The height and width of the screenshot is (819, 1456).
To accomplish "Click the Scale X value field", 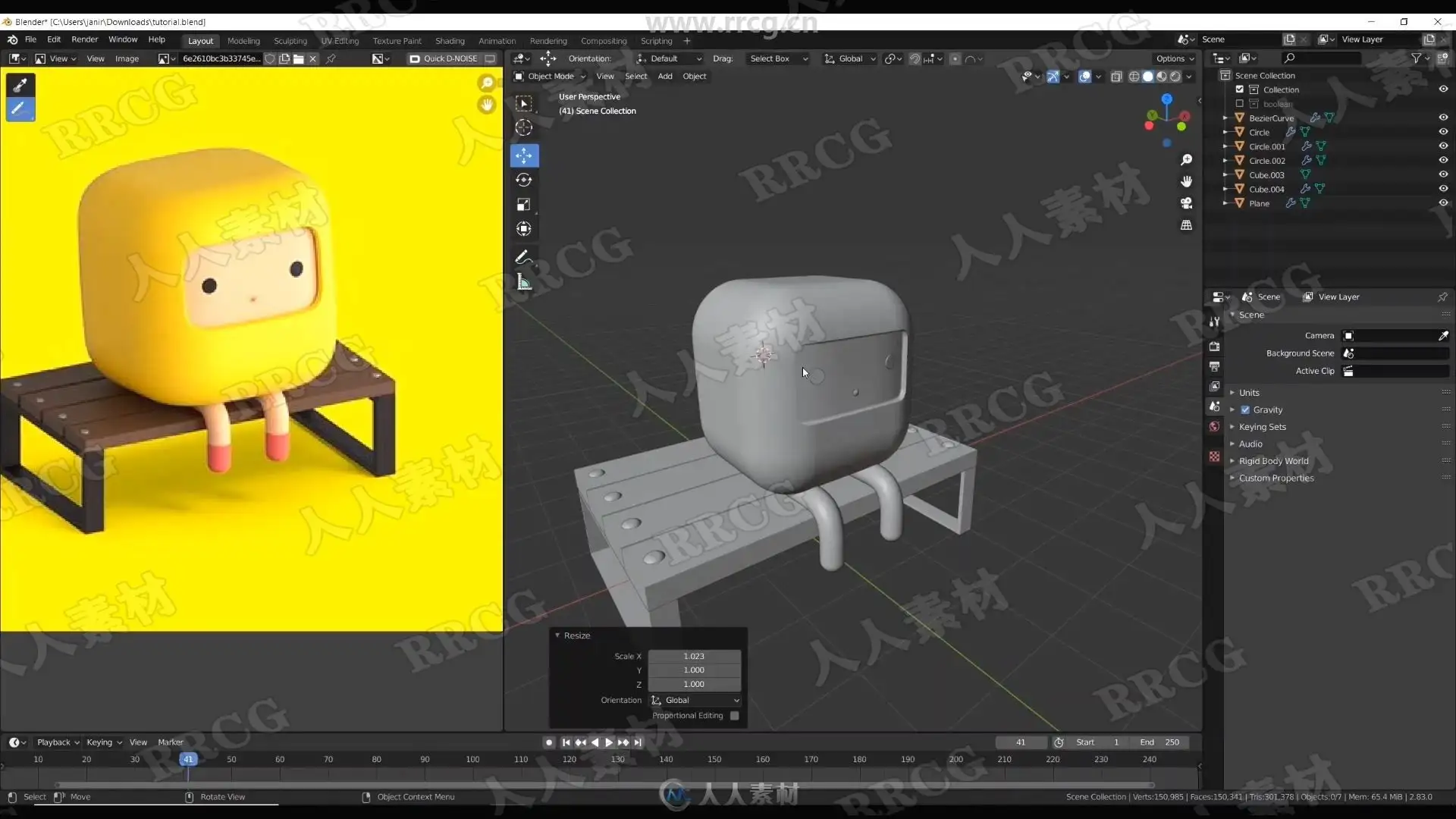I will tap(694, 657).
